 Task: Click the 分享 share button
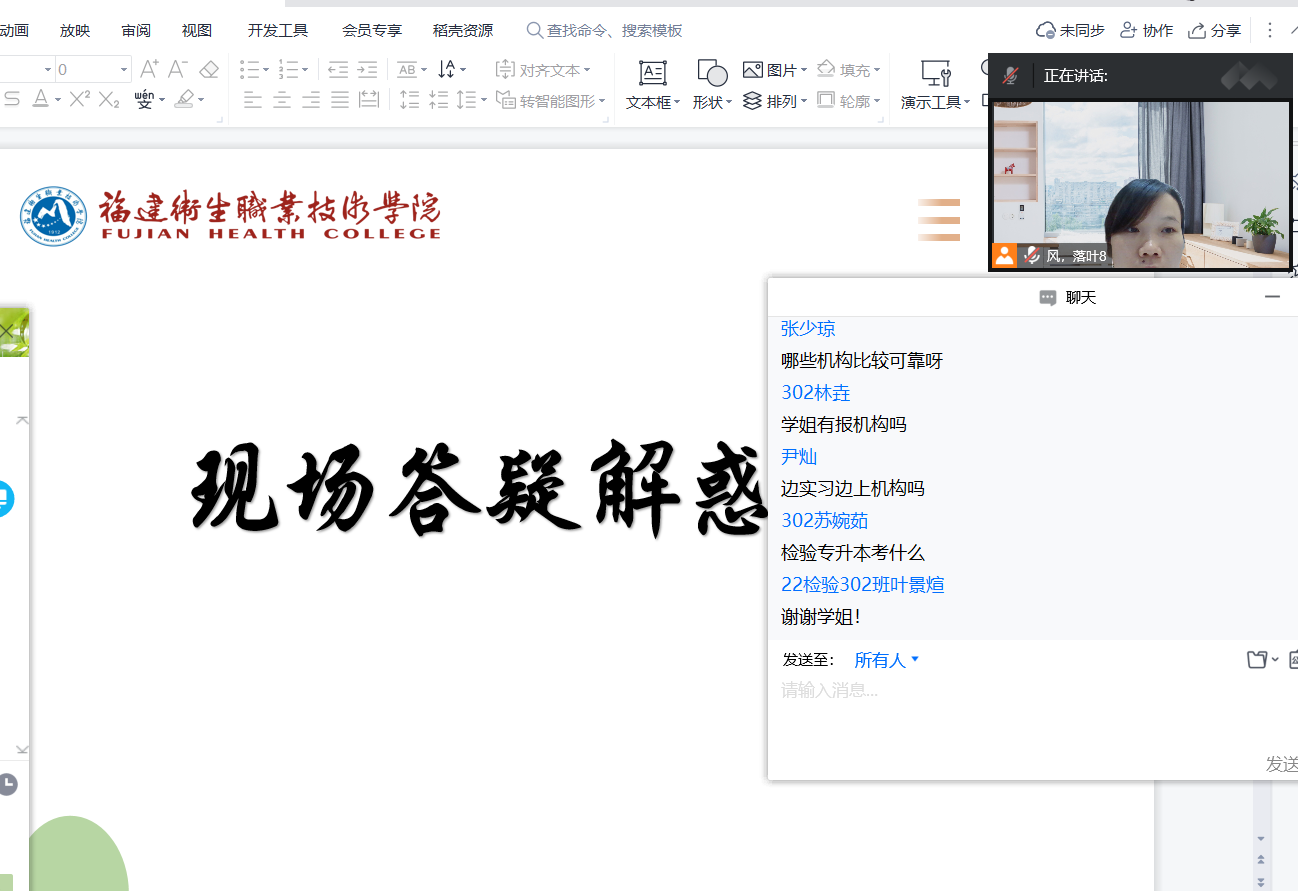point(1214,30)
